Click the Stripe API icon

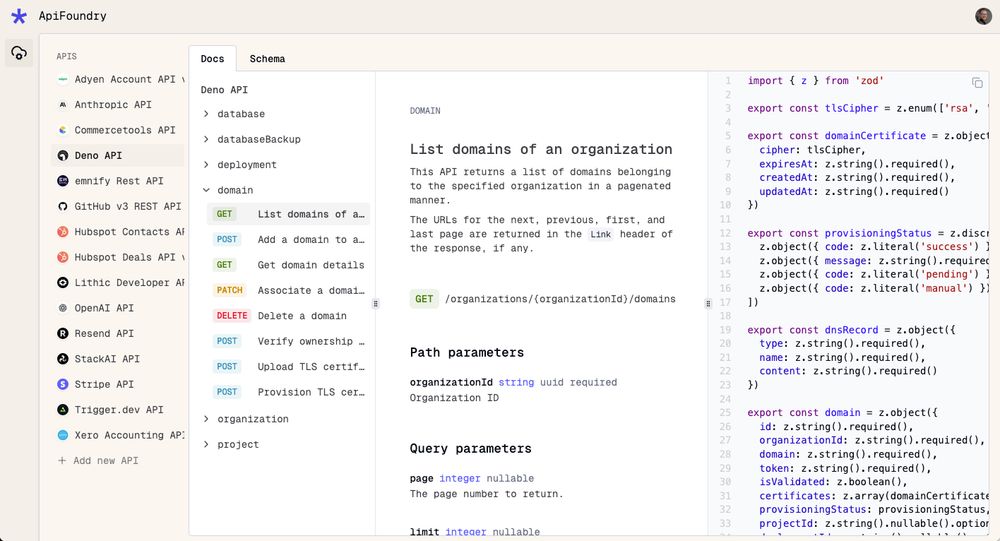tap(62, 385)
